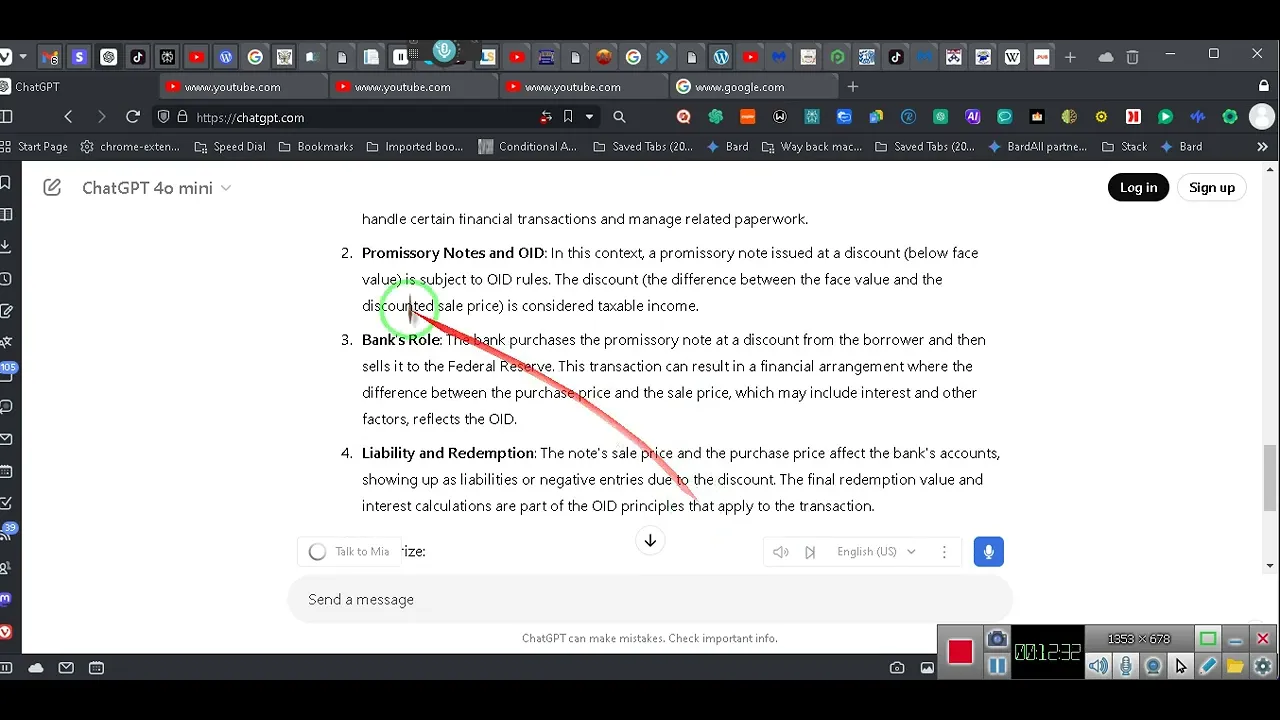Click the status bar cloud sync icon
Viewport: 1280px width, 720px height.
click(36, 668)
